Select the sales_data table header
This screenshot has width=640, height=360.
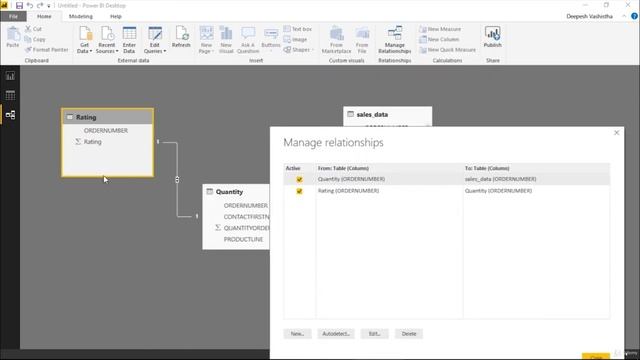point(388,115)
